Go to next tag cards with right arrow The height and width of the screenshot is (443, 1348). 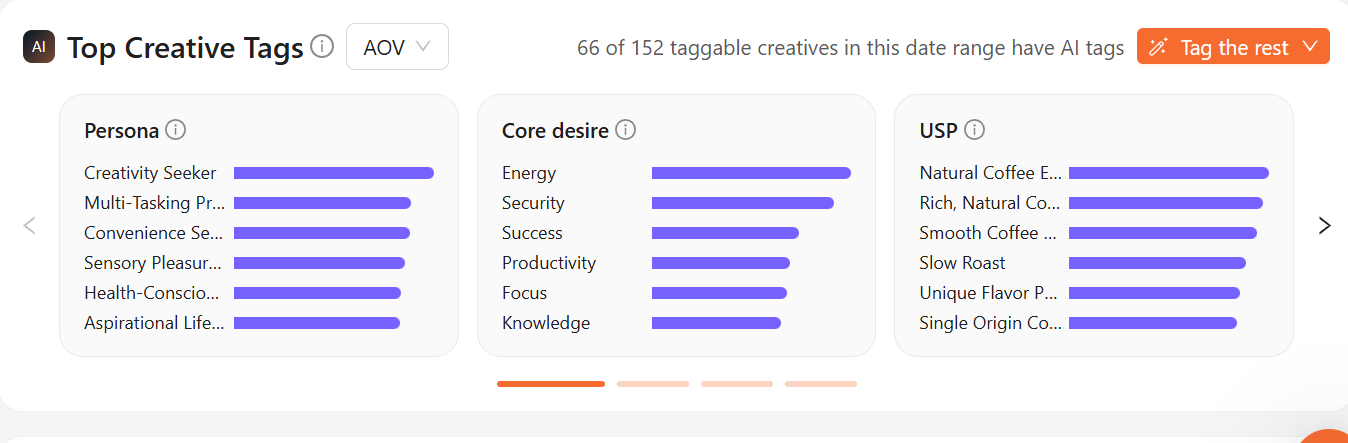click(x=1325, y=225)
